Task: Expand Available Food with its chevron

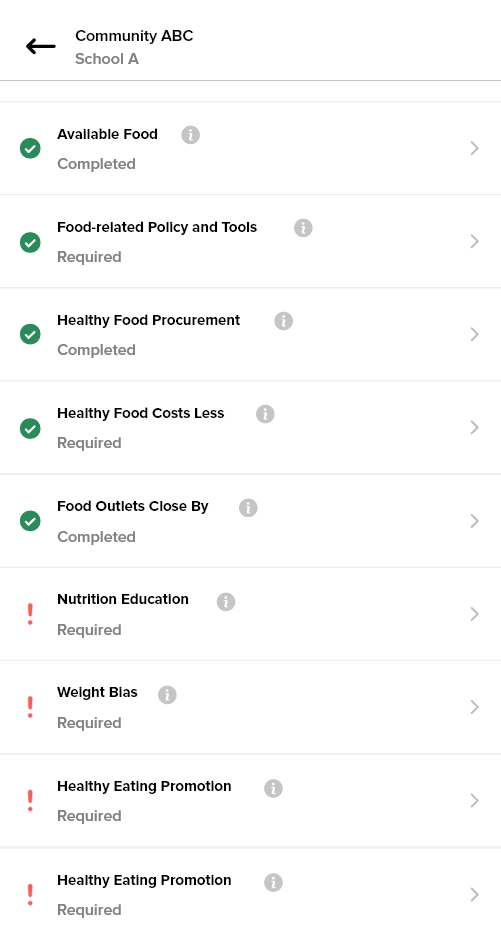Action: pos(475,148)
